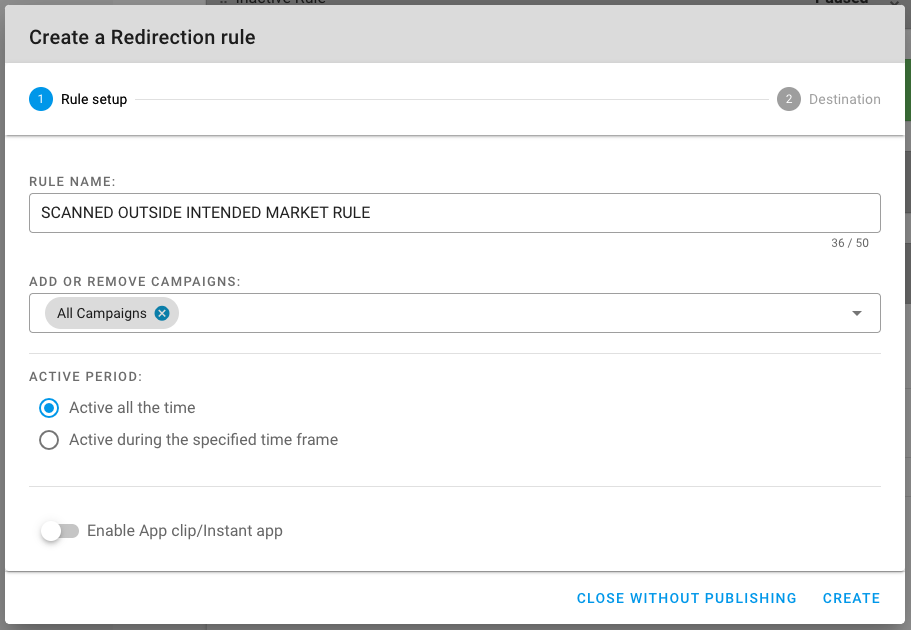Viewport: 911px width, 630px height.
Task: Click the Active Period section label
Action: (x=86, y=377)
